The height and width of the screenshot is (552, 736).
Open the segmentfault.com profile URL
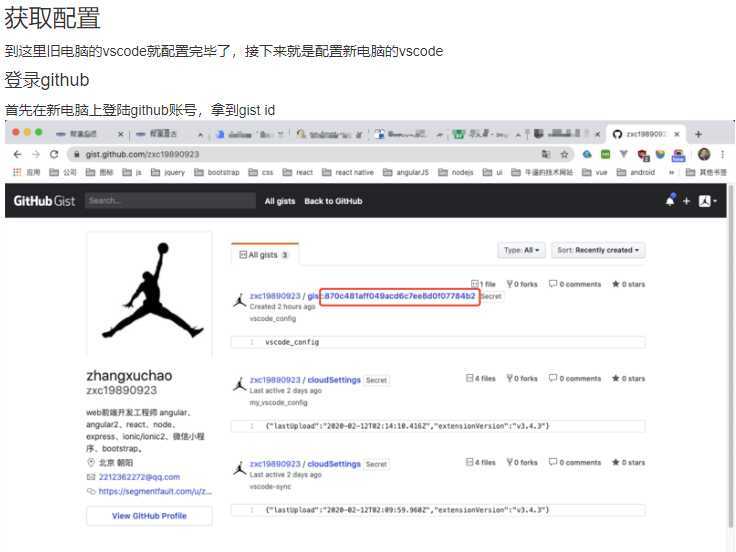click(155, 491)
